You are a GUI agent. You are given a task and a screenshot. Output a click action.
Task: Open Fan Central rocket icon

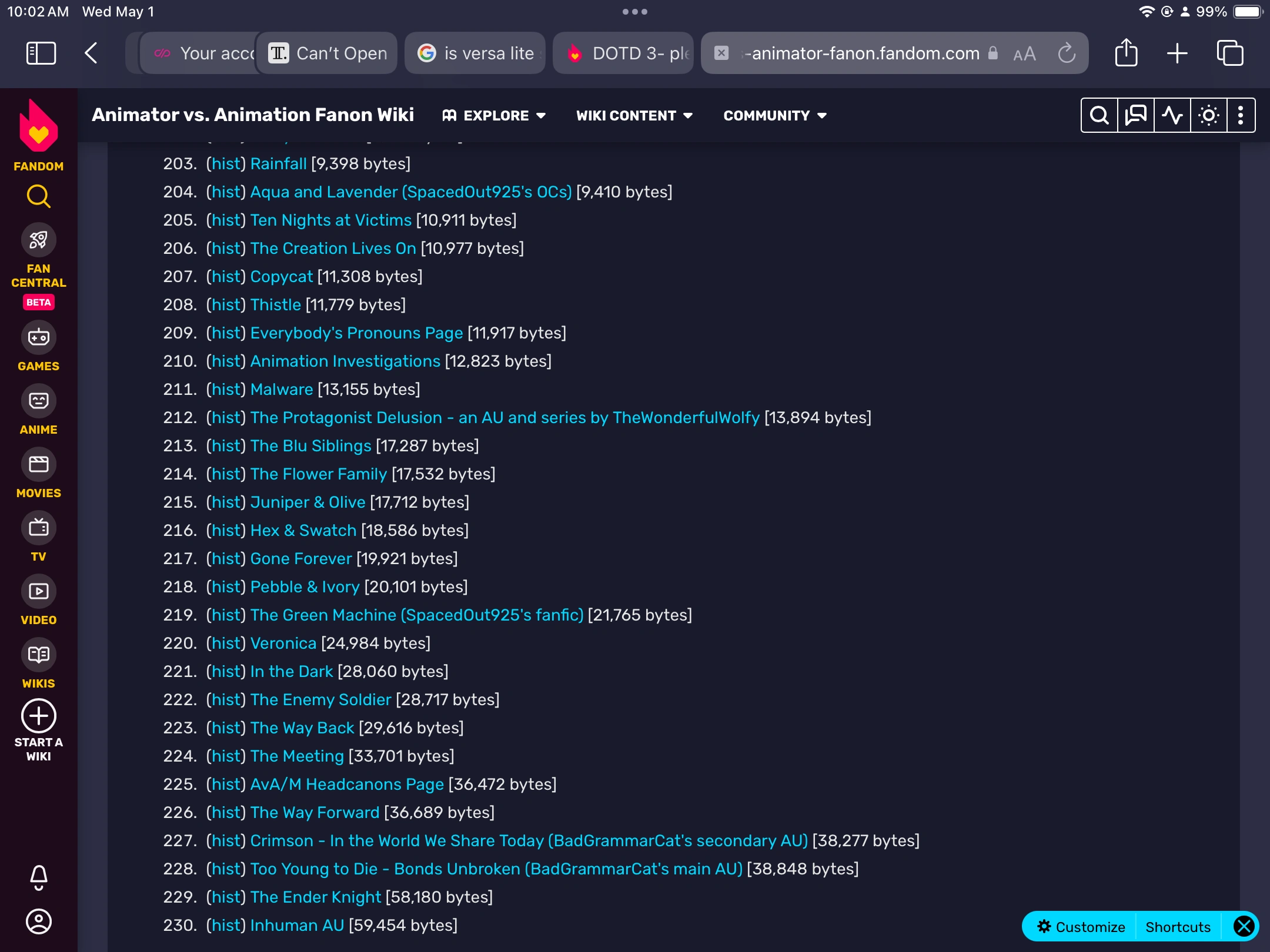click(x=38, y=240)
